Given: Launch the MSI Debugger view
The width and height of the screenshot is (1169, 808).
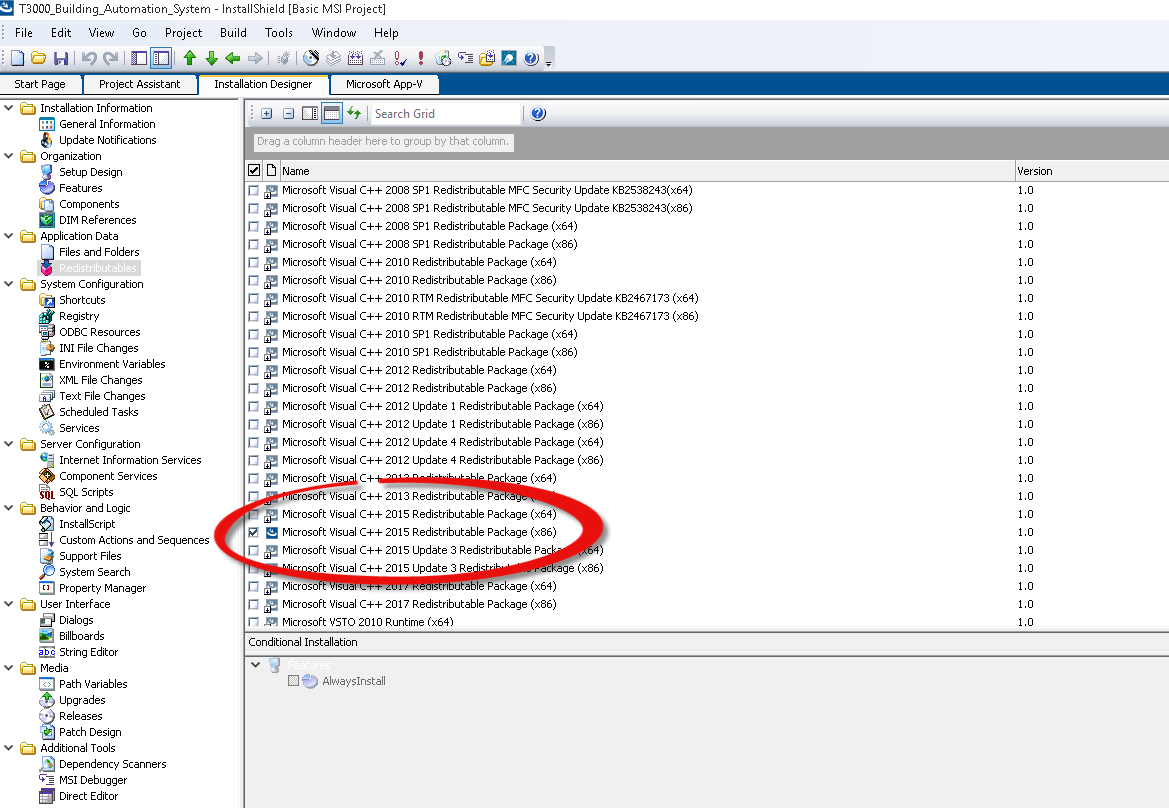Looking at the screenshot, I should pyautogui.click(x=93, y=780).
